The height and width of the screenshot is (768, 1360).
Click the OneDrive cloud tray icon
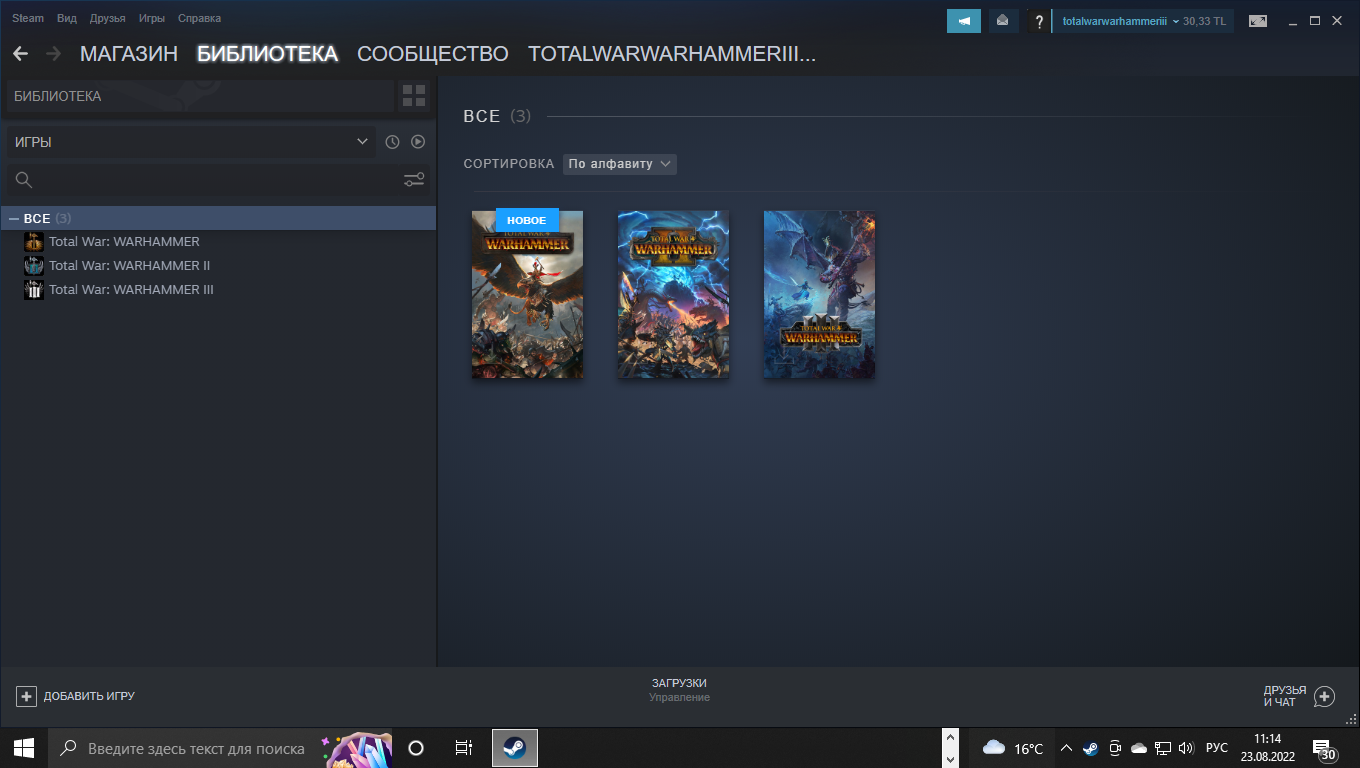pyautogui.click(x=1138, y=748)
